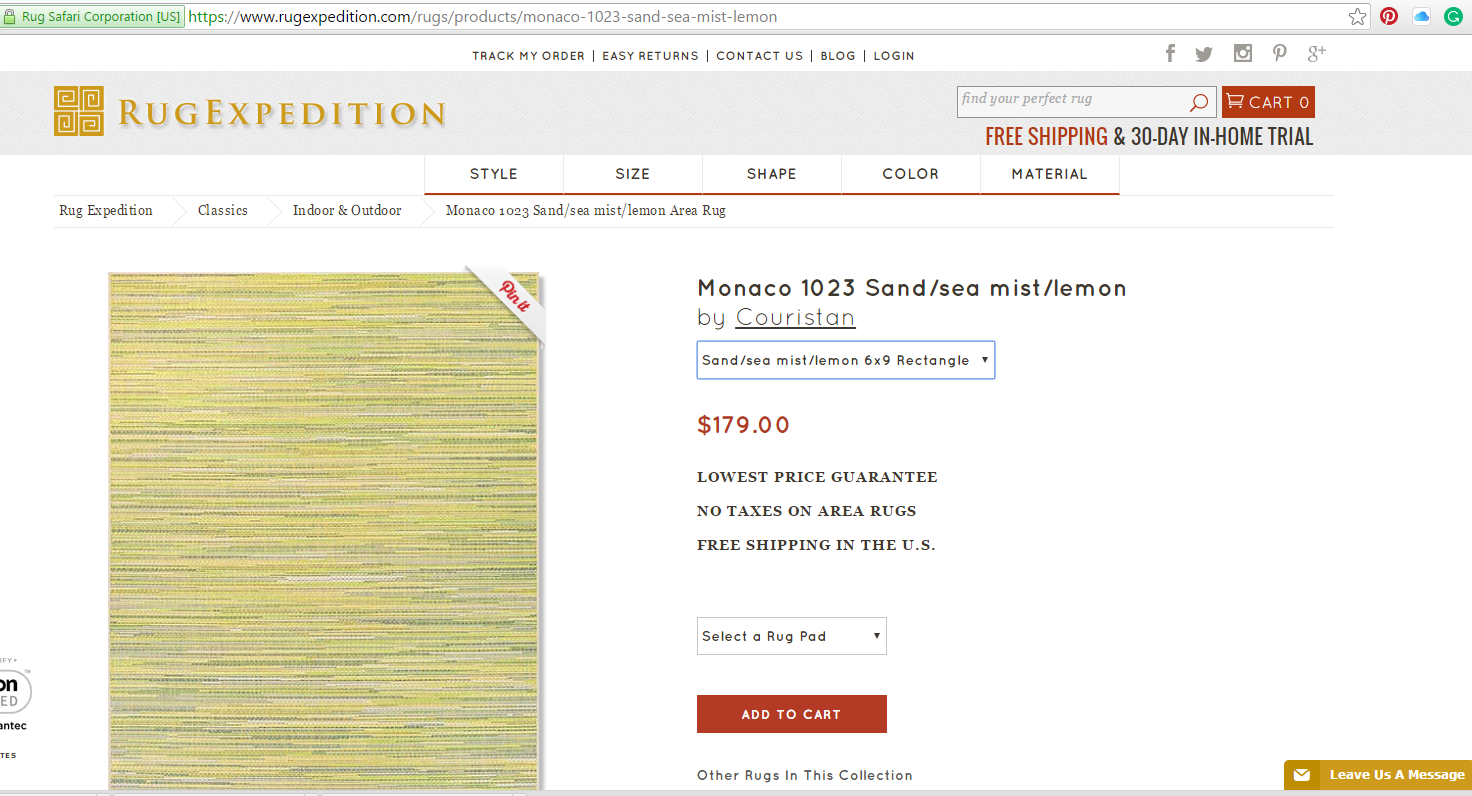Bookmark the page with the star icon
Image resolution: width=1472 pixels, height=796 pixels.
(1357, 16)
